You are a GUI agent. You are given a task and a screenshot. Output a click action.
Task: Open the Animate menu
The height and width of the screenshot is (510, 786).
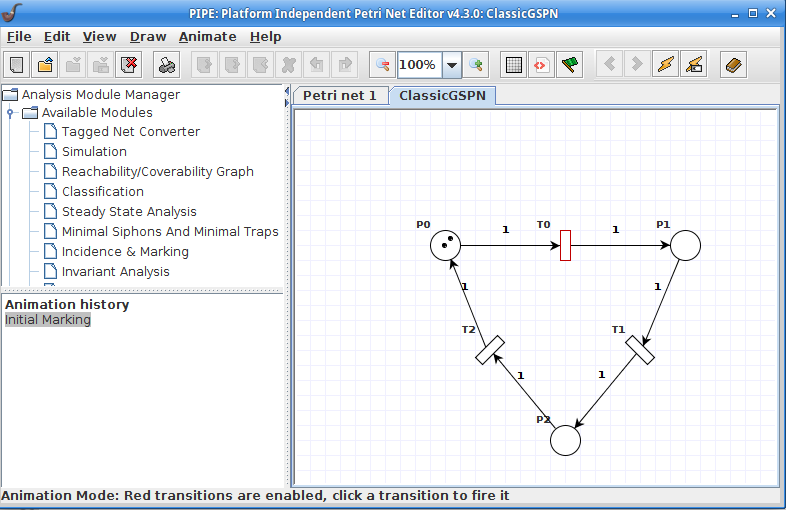pyautogui.click(x=207, y=36)
